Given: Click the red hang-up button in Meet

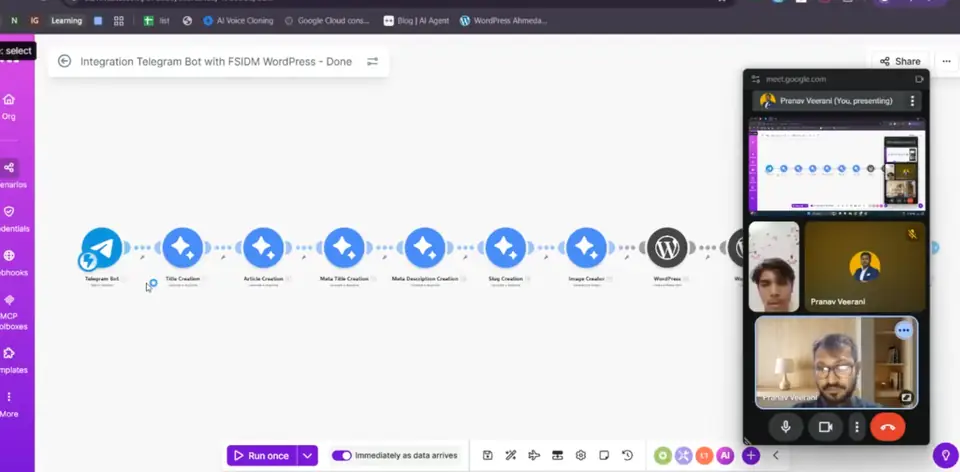Looking at the screenshot, I should 887,427.
